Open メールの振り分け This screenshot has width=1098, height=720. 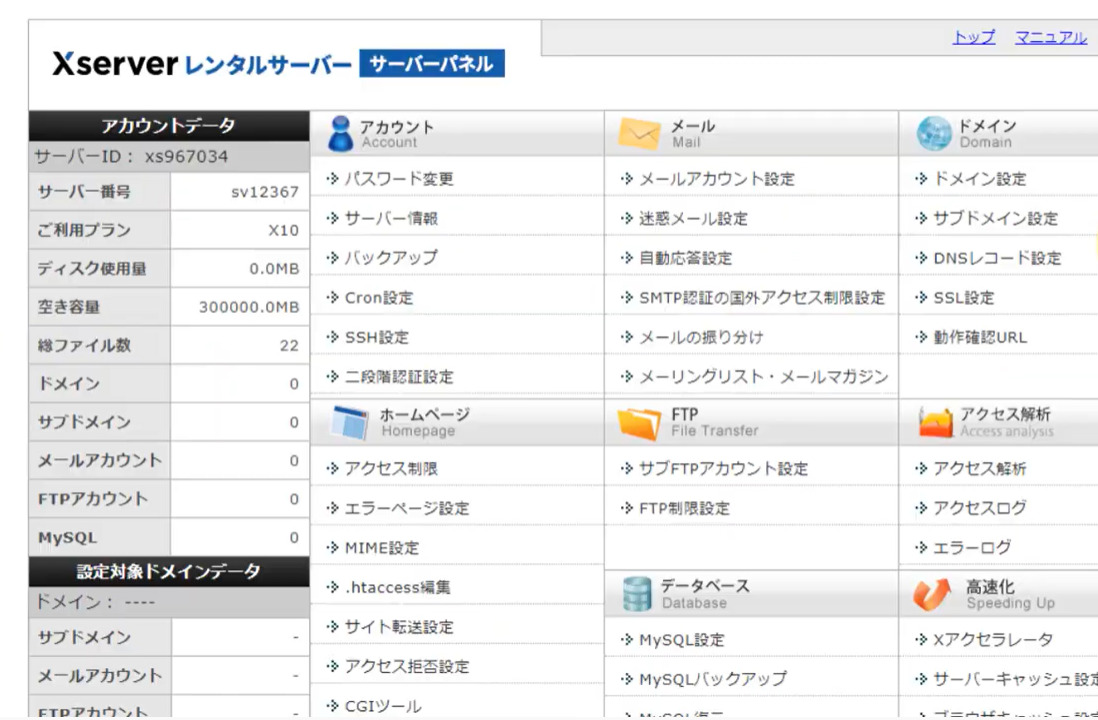click(x=701, y=337)
